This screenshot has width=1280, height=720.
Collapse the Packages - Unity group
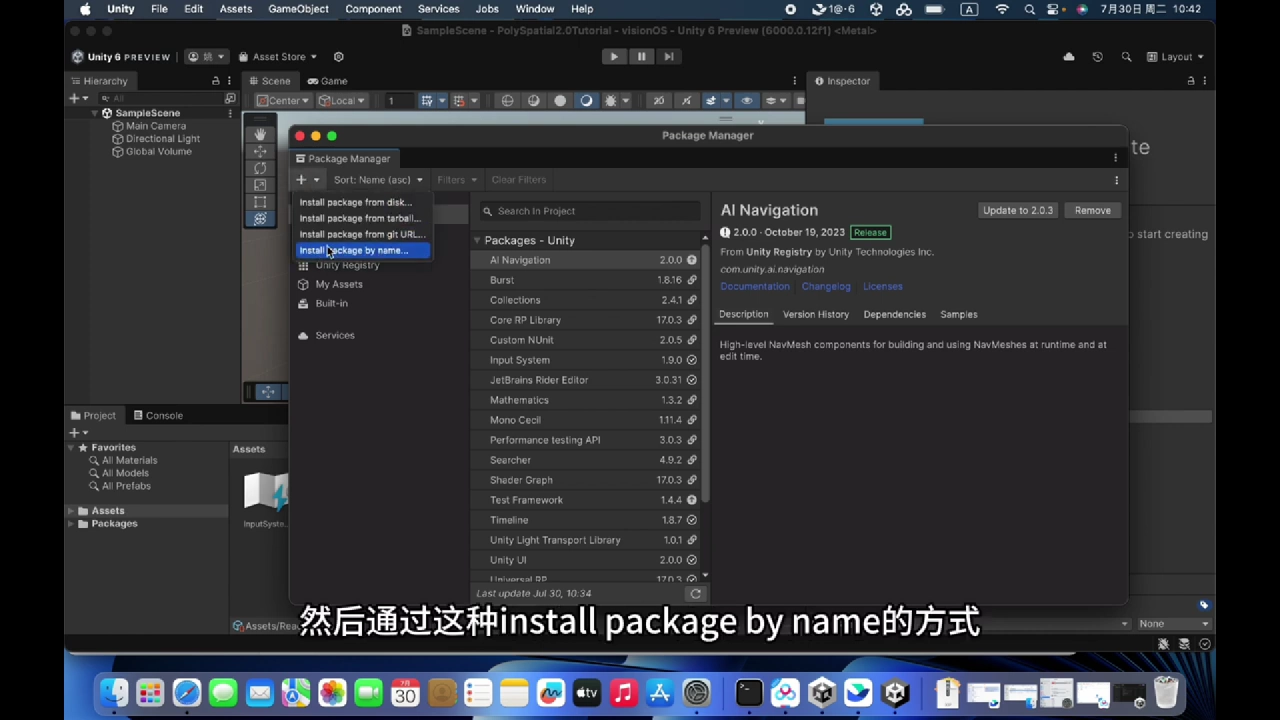point(478,241)
